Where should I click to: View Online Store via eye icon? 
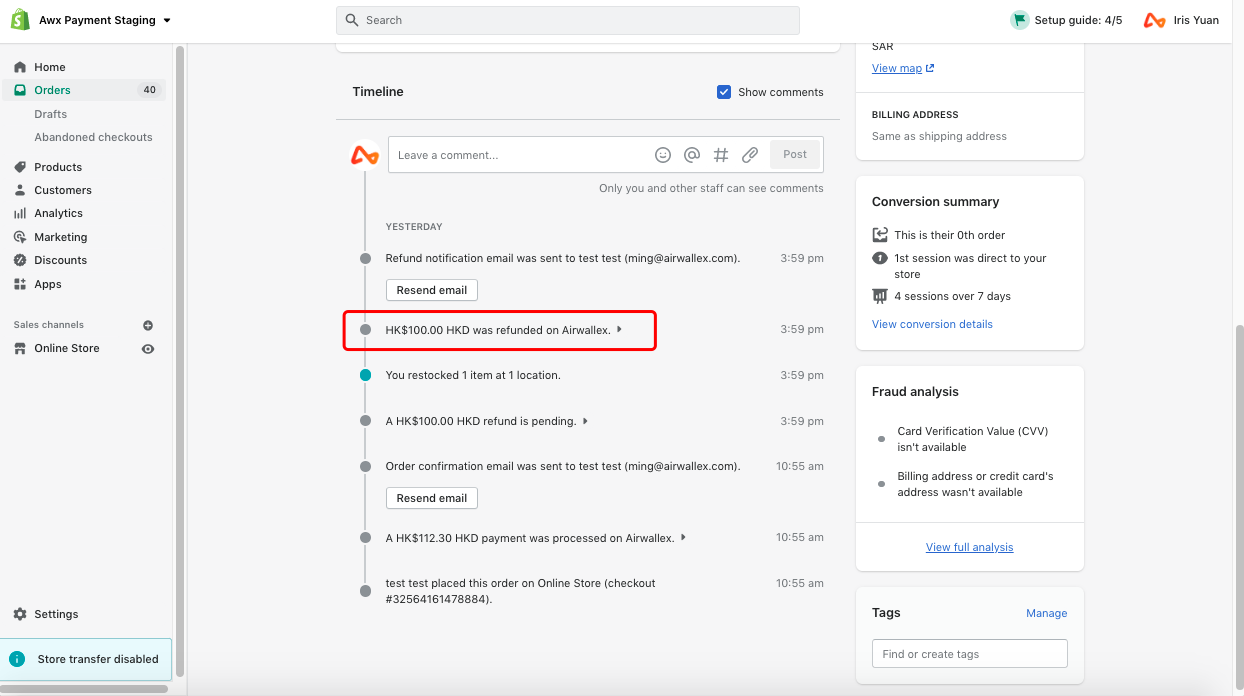point(148,349)
